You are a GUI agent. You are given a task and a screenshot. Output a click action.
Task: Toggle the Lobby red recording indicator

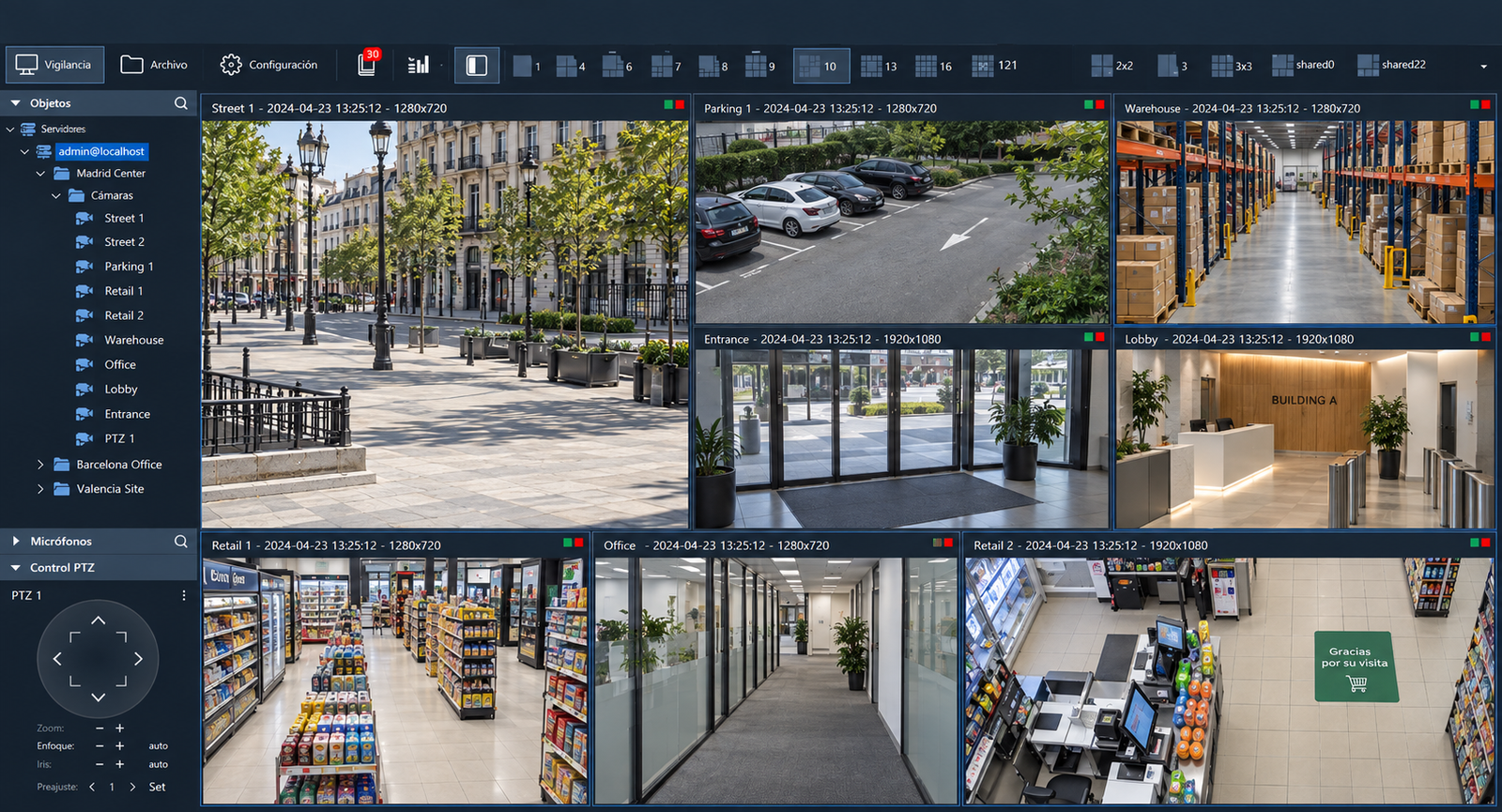pyautogui.click(x=1486, y=336)
